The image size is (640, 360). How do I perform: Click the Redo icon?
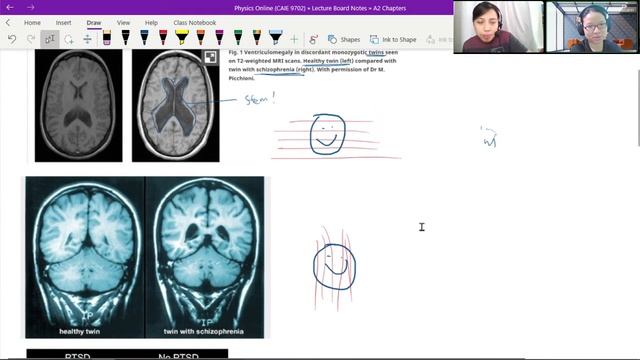pos(31,39)
